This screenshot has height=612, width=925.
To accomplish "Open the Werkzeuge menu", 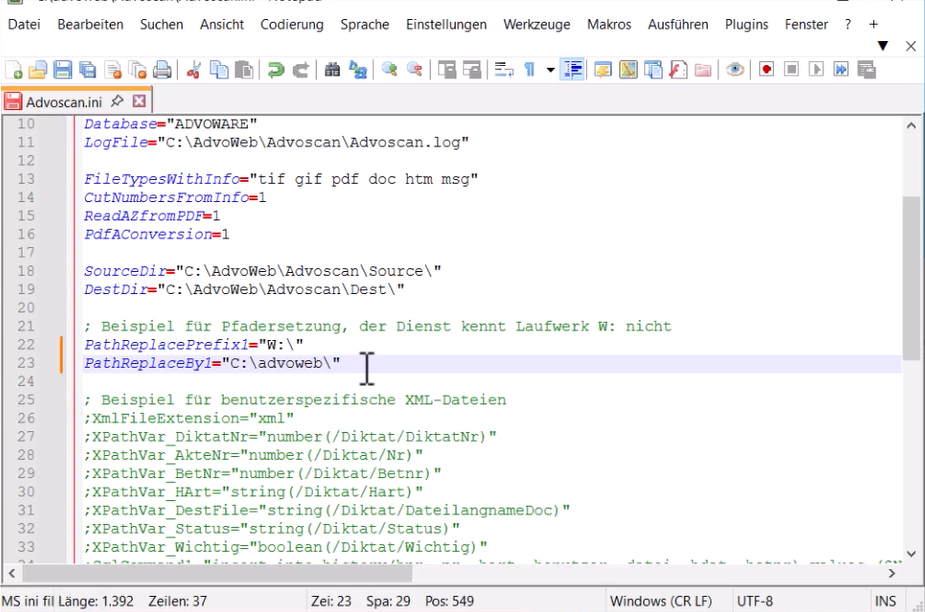I will coord(537,24).
